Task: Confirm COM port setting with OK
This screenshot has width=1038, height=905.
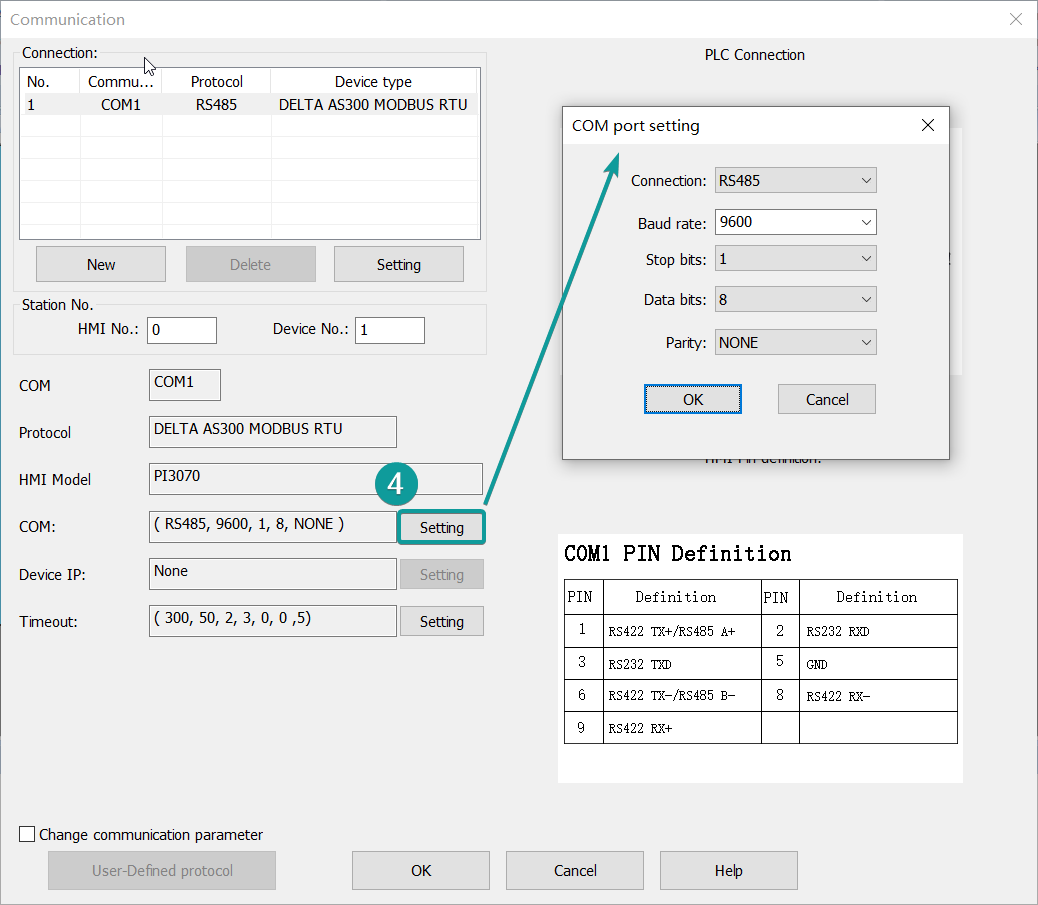Action: (x=693, y=399)
